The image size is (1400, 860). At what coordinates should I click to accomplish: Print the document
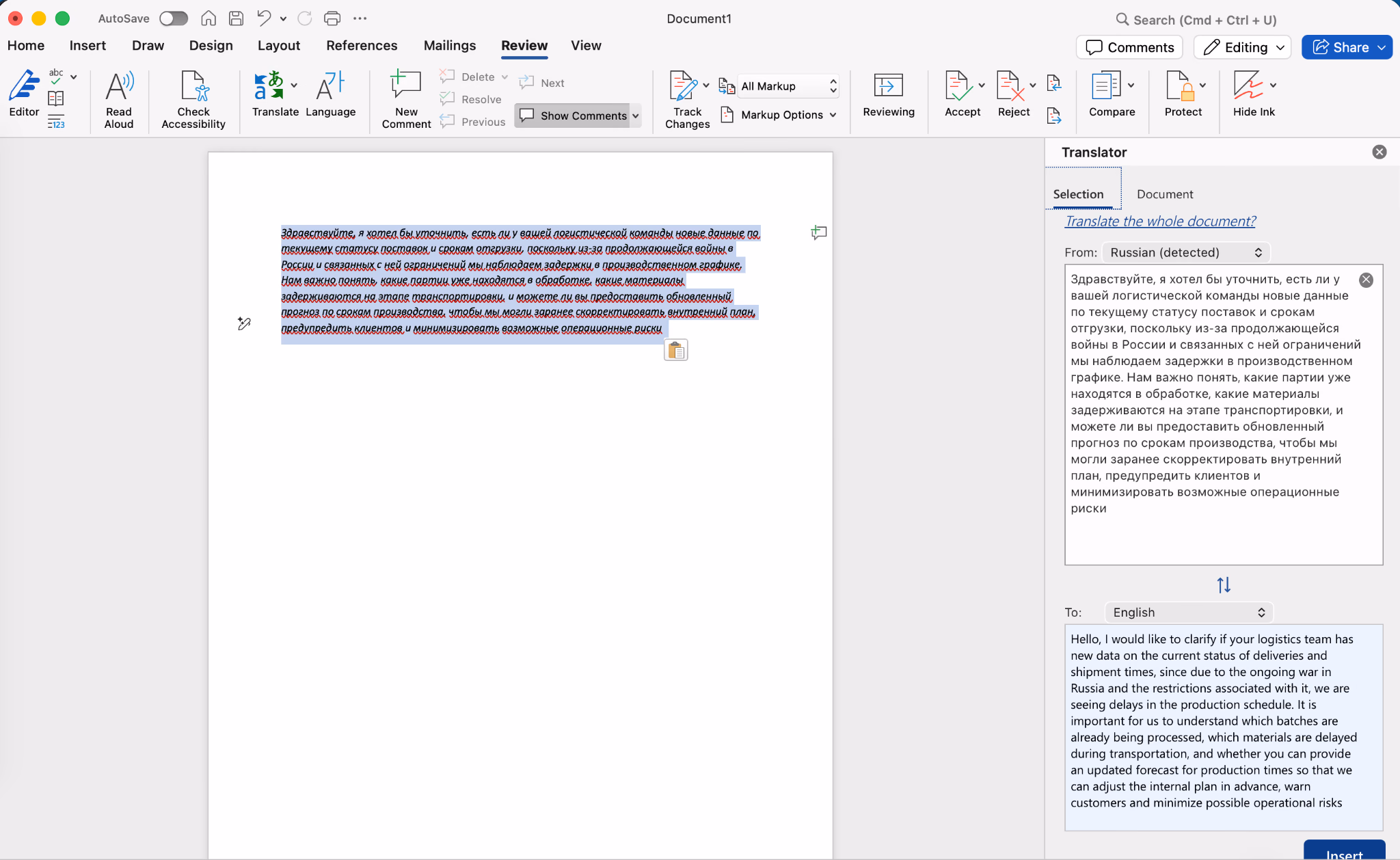click(332, 18)
